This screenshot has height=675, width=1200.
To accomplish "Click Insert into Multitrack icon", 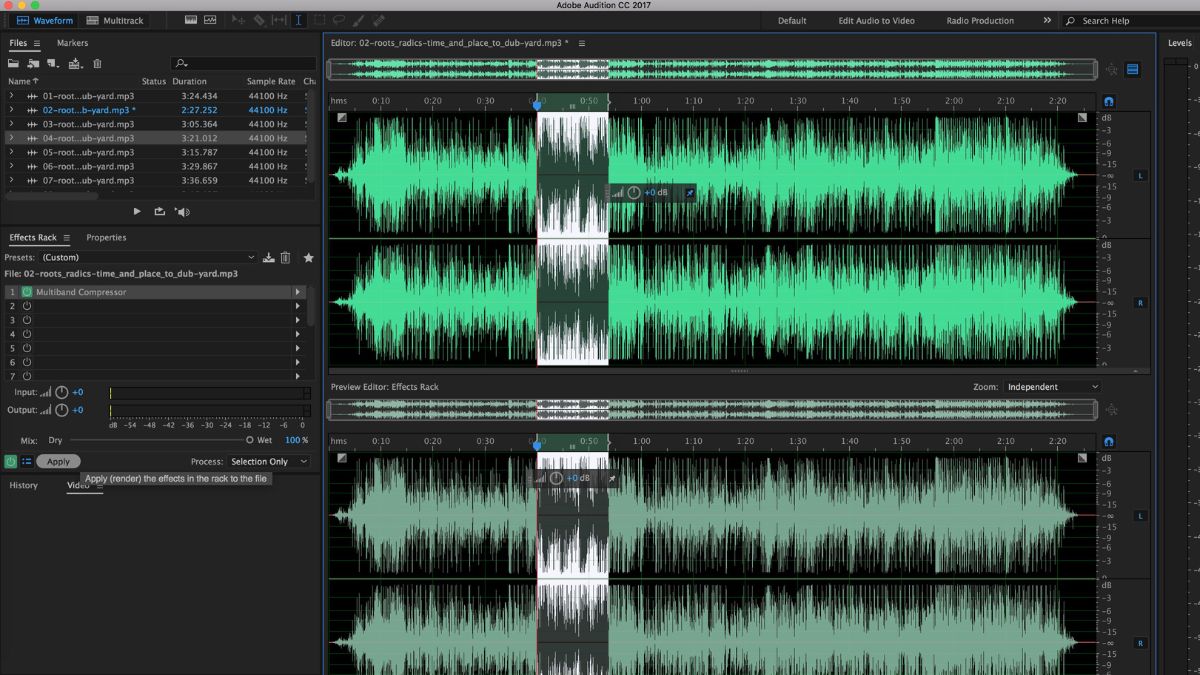I will click(x=75, y=63).
